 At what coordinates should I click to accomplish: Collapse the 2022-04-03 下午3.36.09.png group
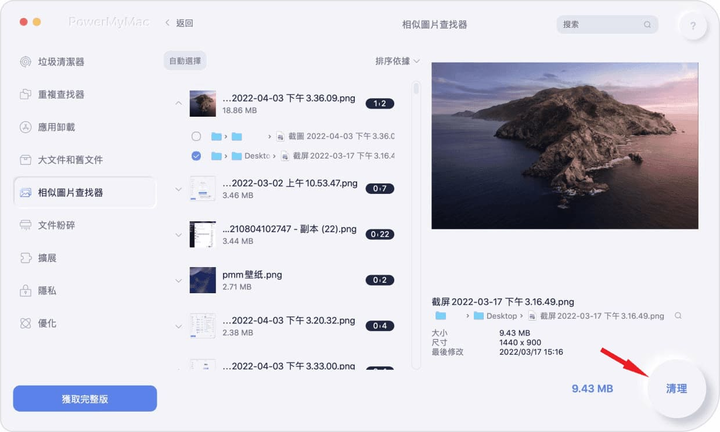tap(178, 103)
